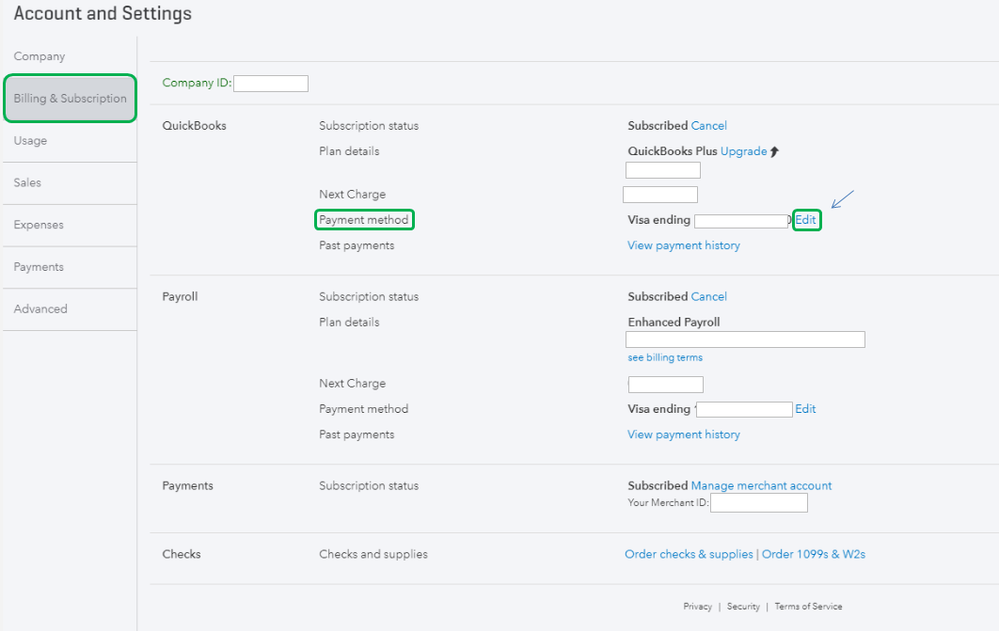Click the Checks and supplies label

[x=373, y=554]
